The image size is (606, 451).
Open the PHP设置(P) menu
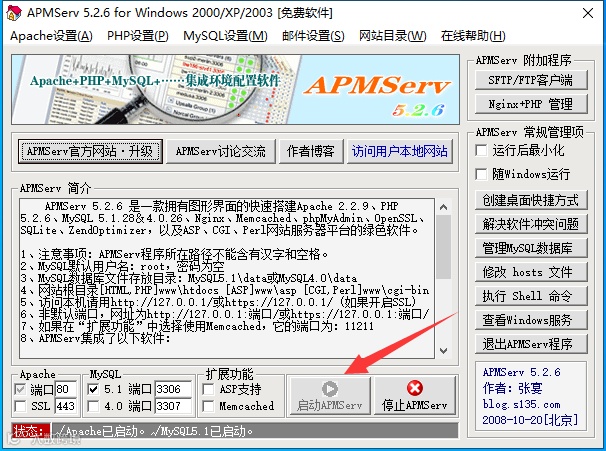(138, 36)
